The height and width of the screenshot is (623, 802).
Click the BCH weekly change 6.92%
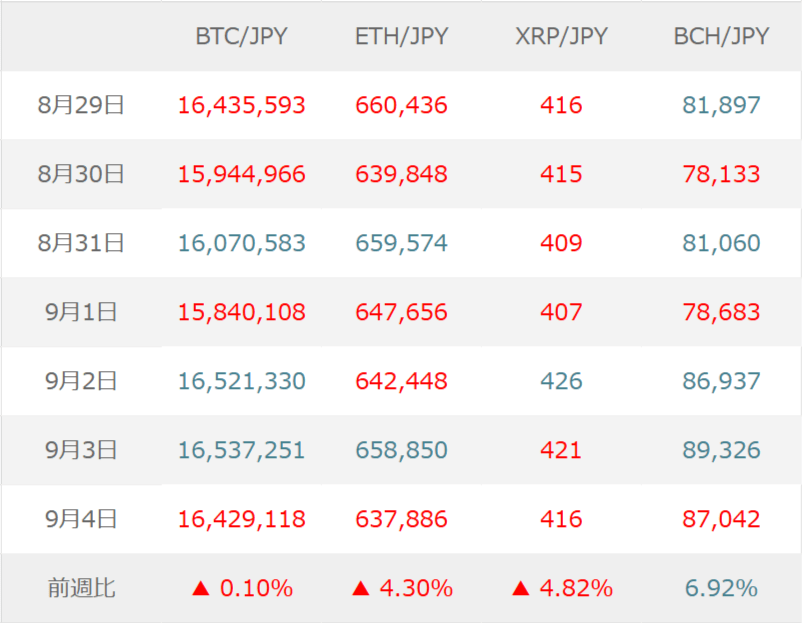point(721,588)
